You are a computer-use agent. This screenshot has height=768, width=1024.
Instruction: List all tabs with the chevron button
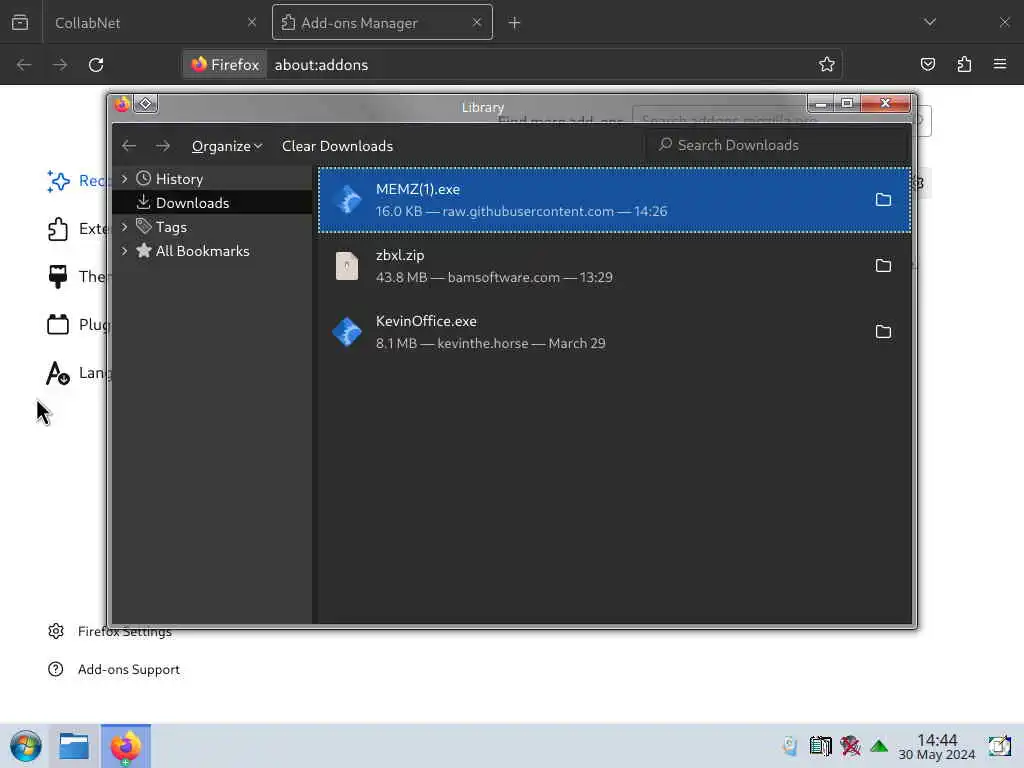pyautogui.click(x=930, y=22)
